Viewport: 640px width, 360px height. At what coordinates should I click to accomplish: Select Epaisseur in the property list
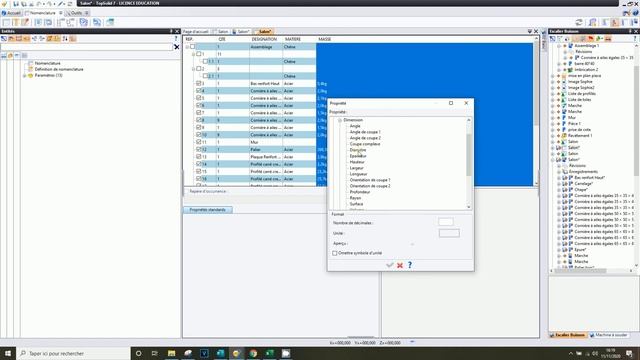358,156
